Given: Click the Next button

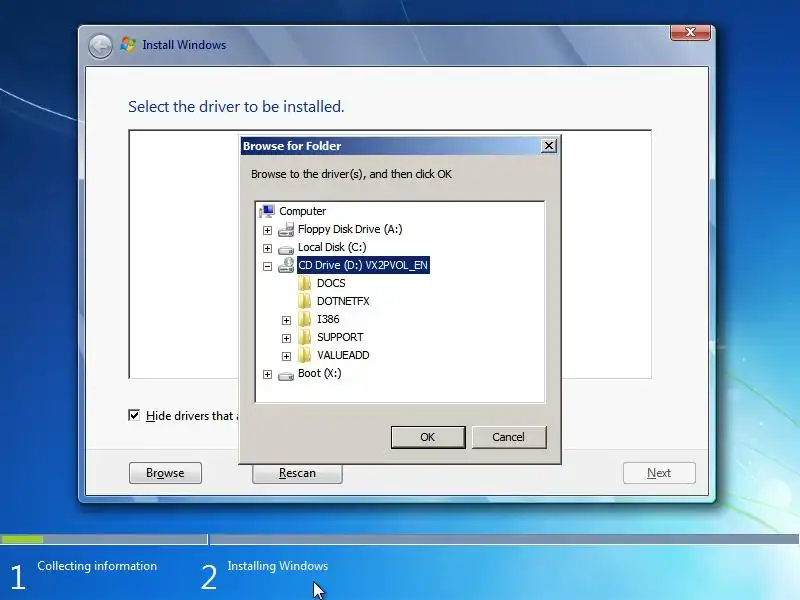Looking at the screenshot, I should click(659, 473).
